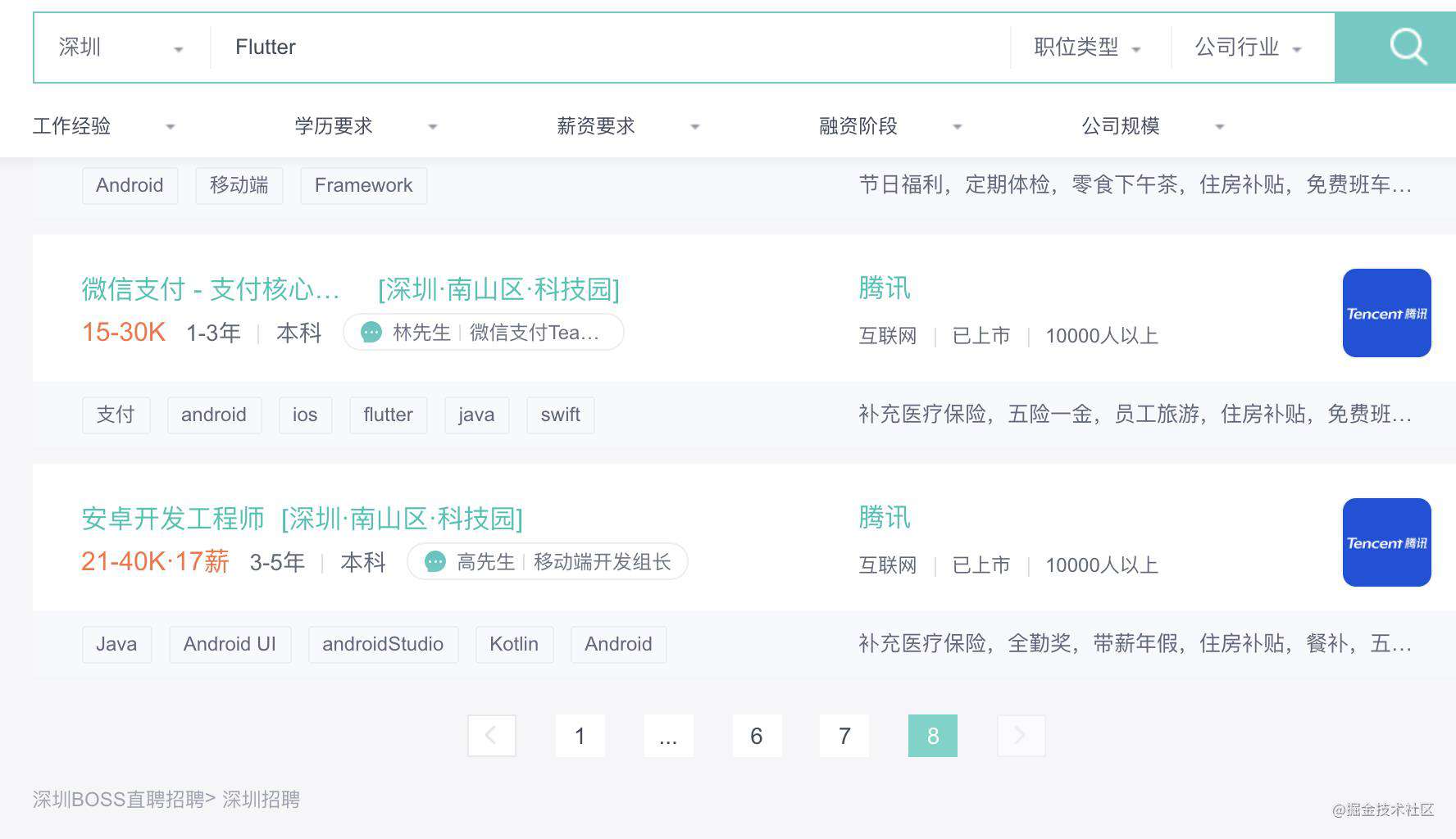Click the Kotlin tag
The height and width of the screenshot is (839, 1456).
click(514, 644)
